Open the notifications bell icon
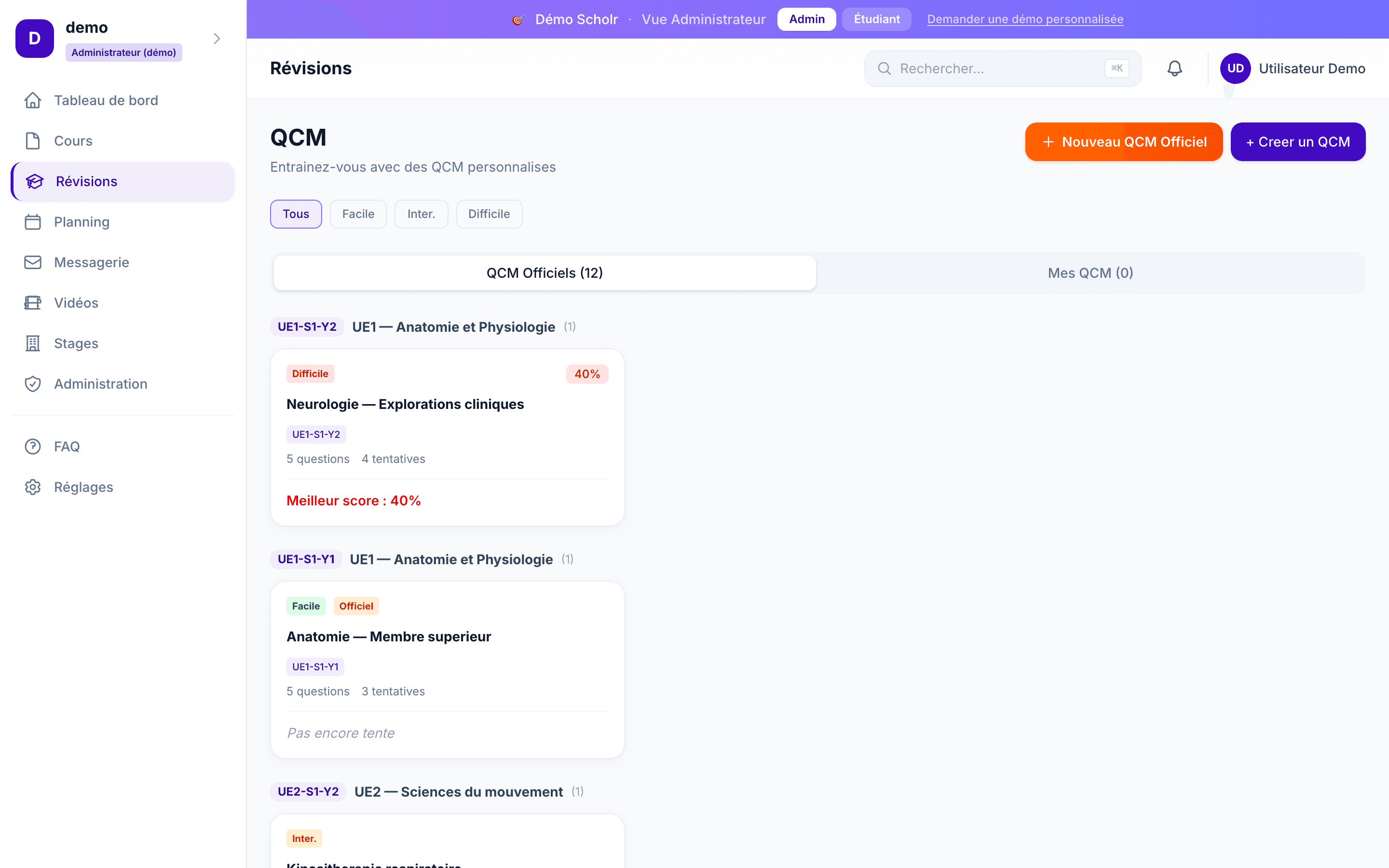The width and height of the screenshot is (1389, 868). pos(1174,68)
